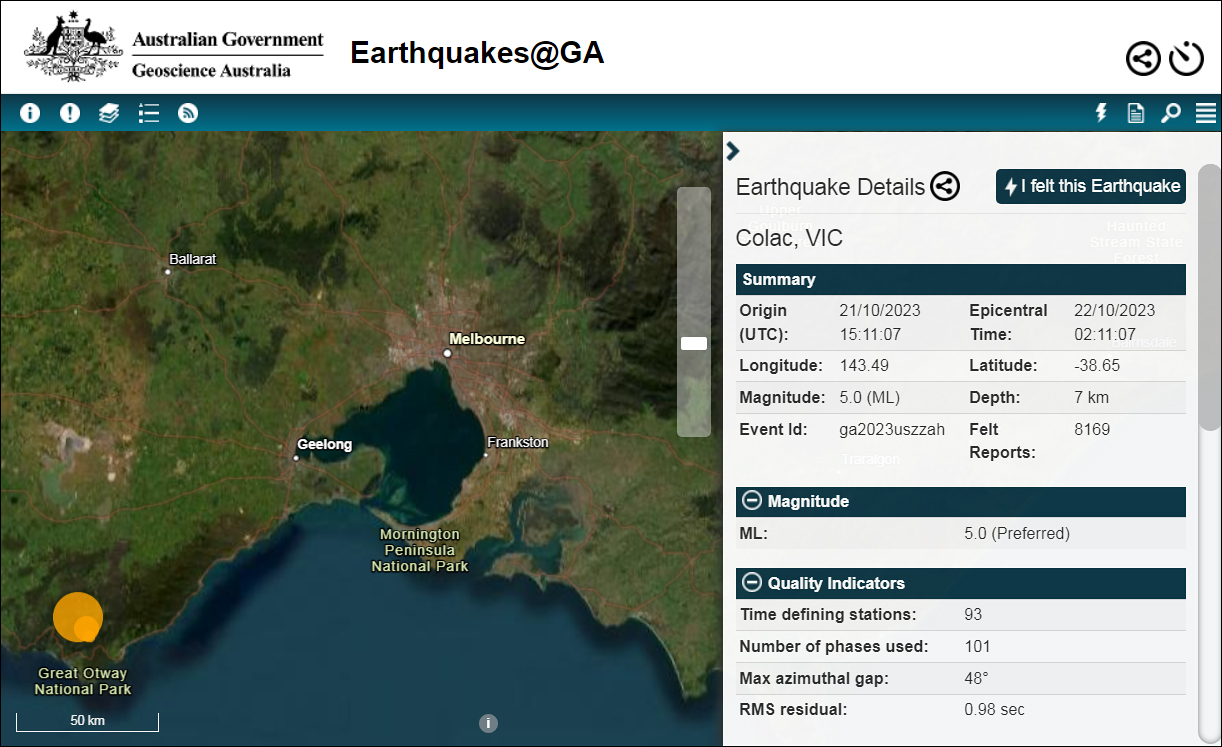
Task: Open the map layers icon
Action: pyautogui.click(x=109, y=113)
